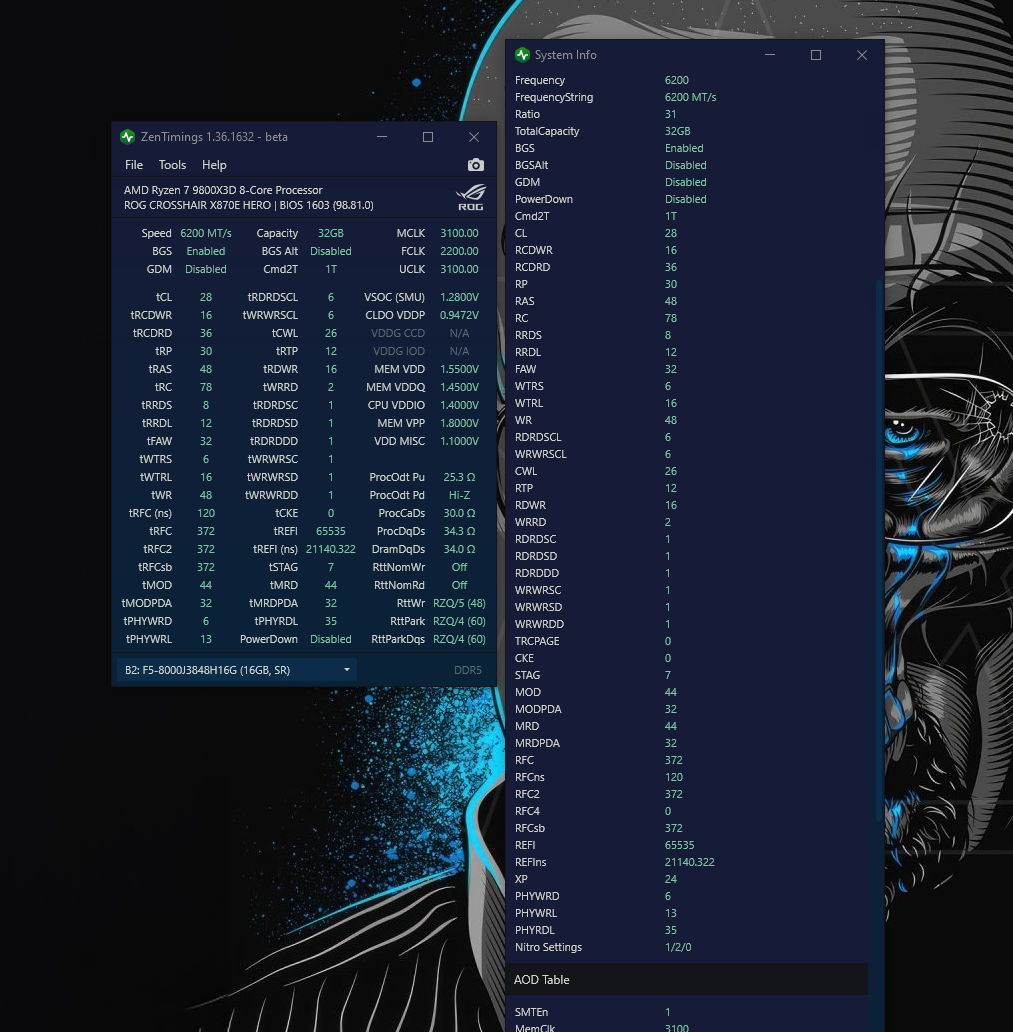
Task: Close the ZenTimings window
Action: (474, 137)
